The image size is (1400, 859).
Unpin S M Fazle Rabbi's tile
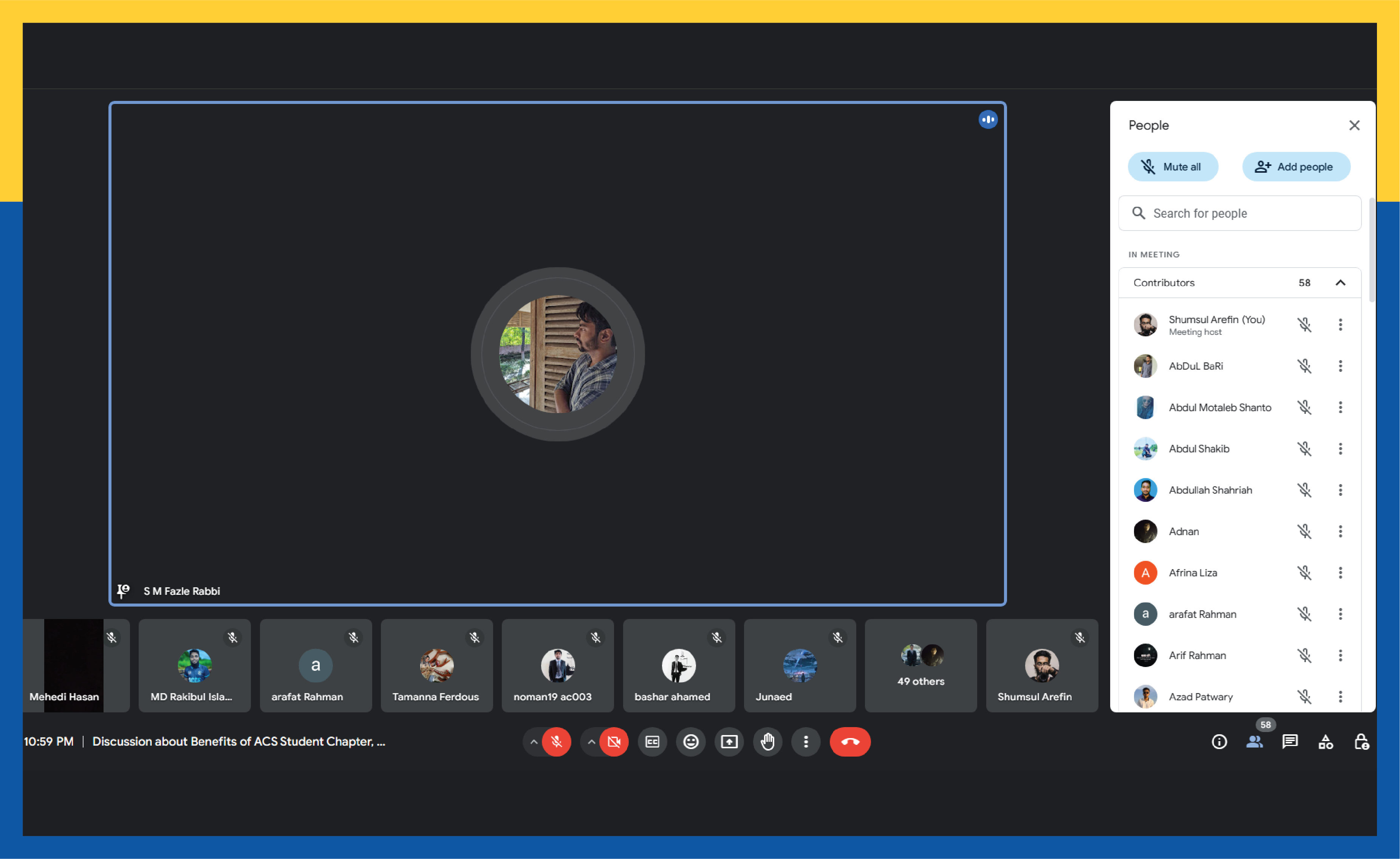(x=123, y=591)
